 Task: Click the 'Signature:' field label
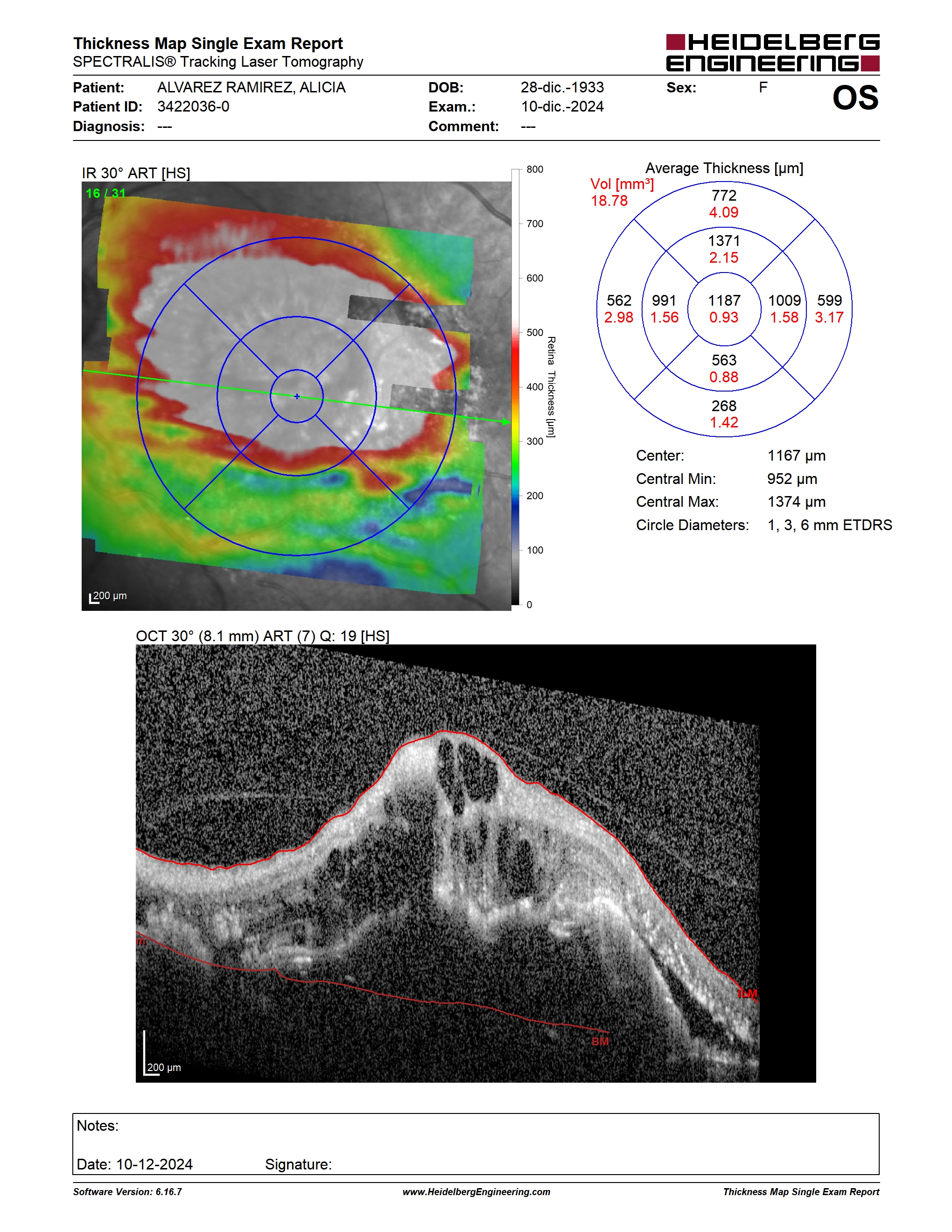[298, 1164]
